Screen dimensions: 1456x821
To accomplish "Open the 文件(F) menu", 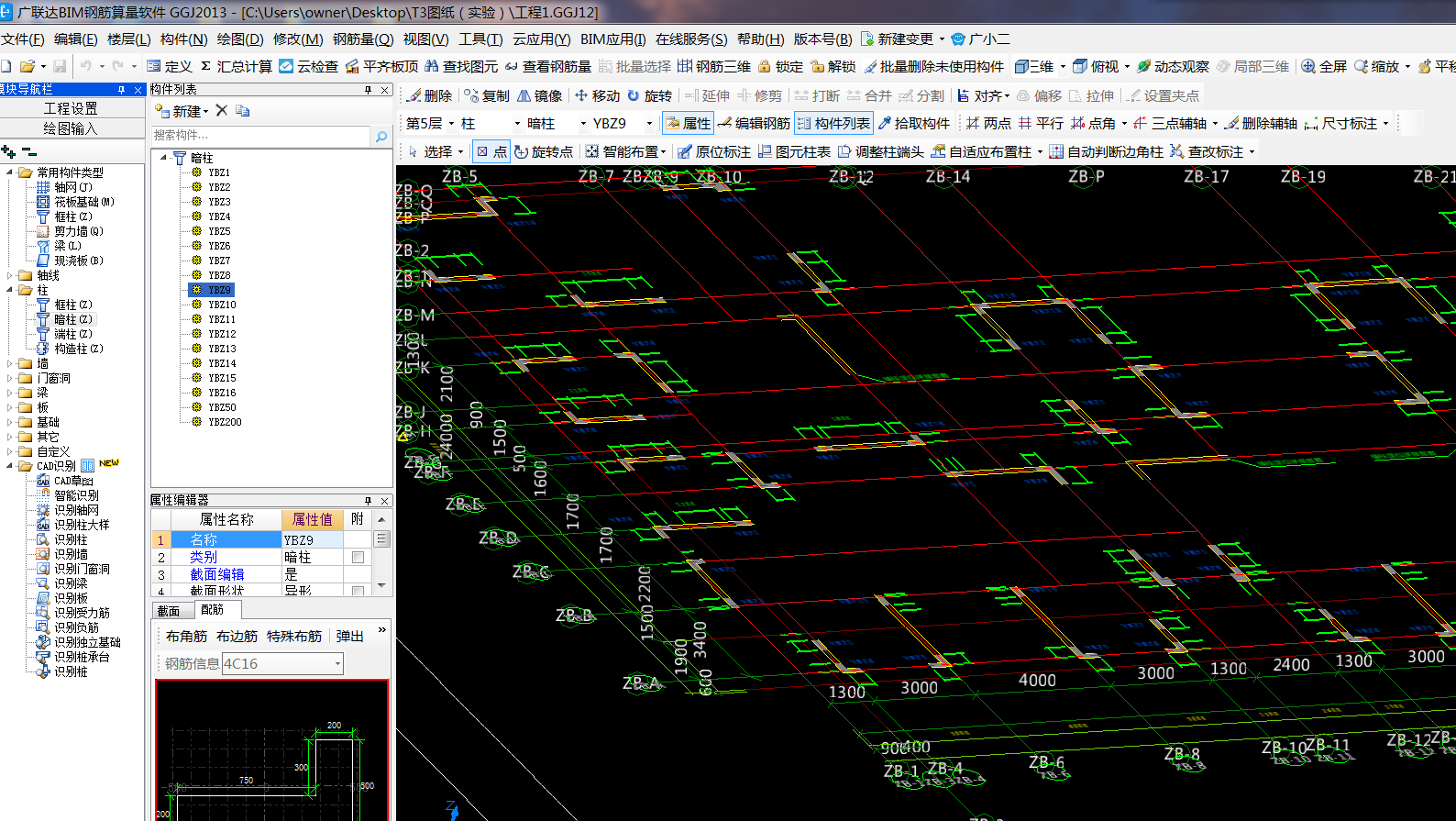I will tap(23, 39).
